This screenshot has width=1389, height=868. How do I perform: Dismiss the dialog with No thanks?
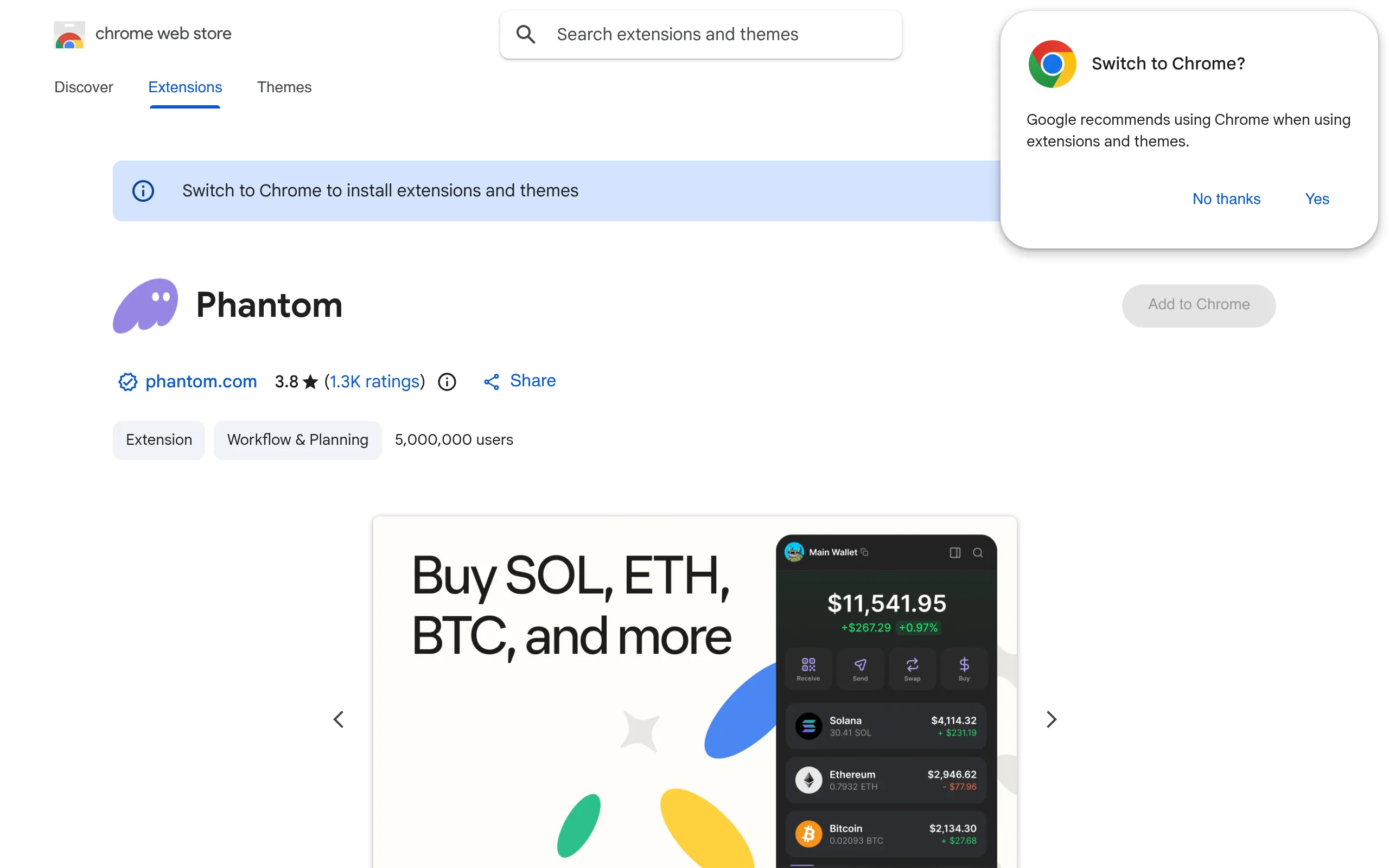pos(1226,199)
